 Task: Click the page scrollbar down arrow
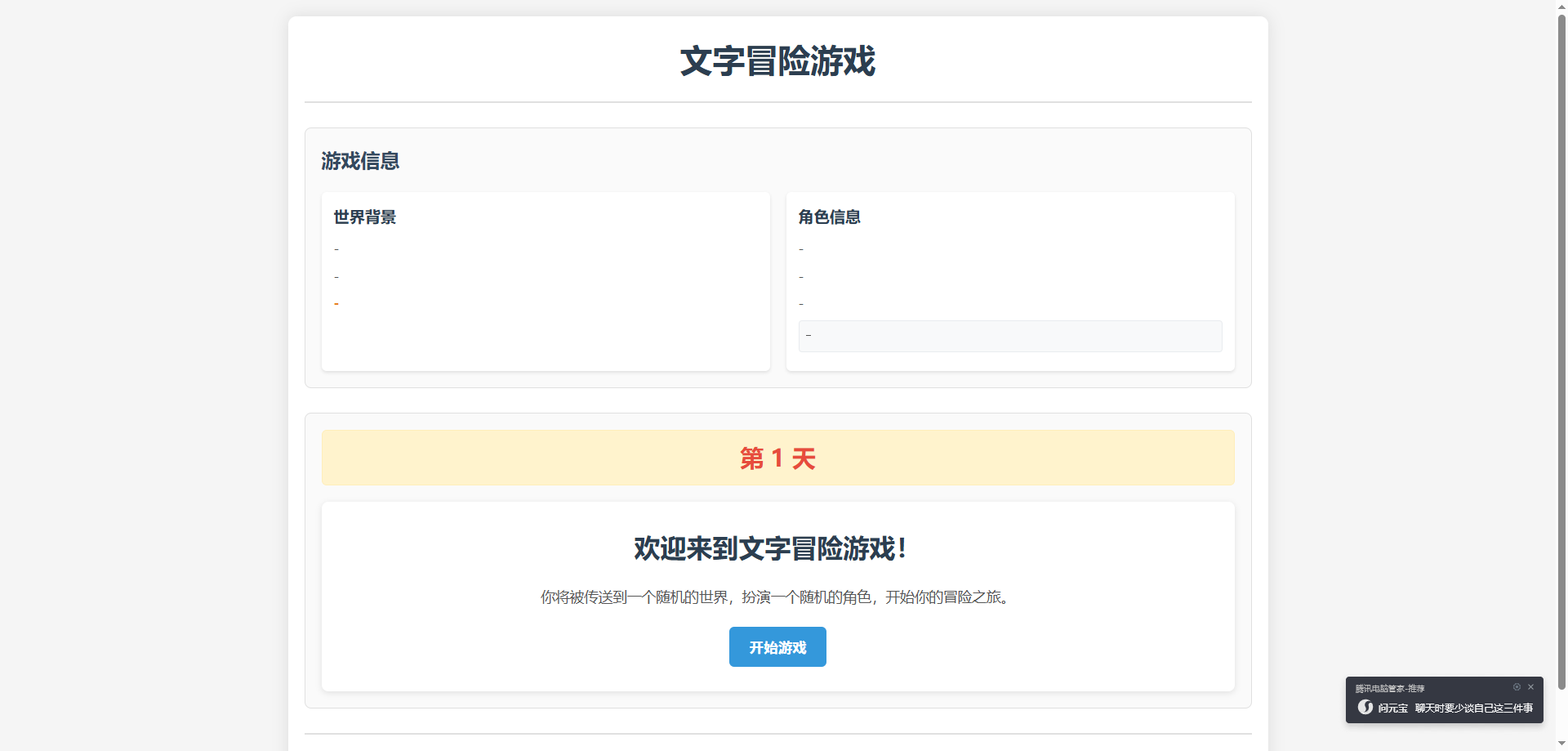pyautogui.click(x=1561, y=744)
